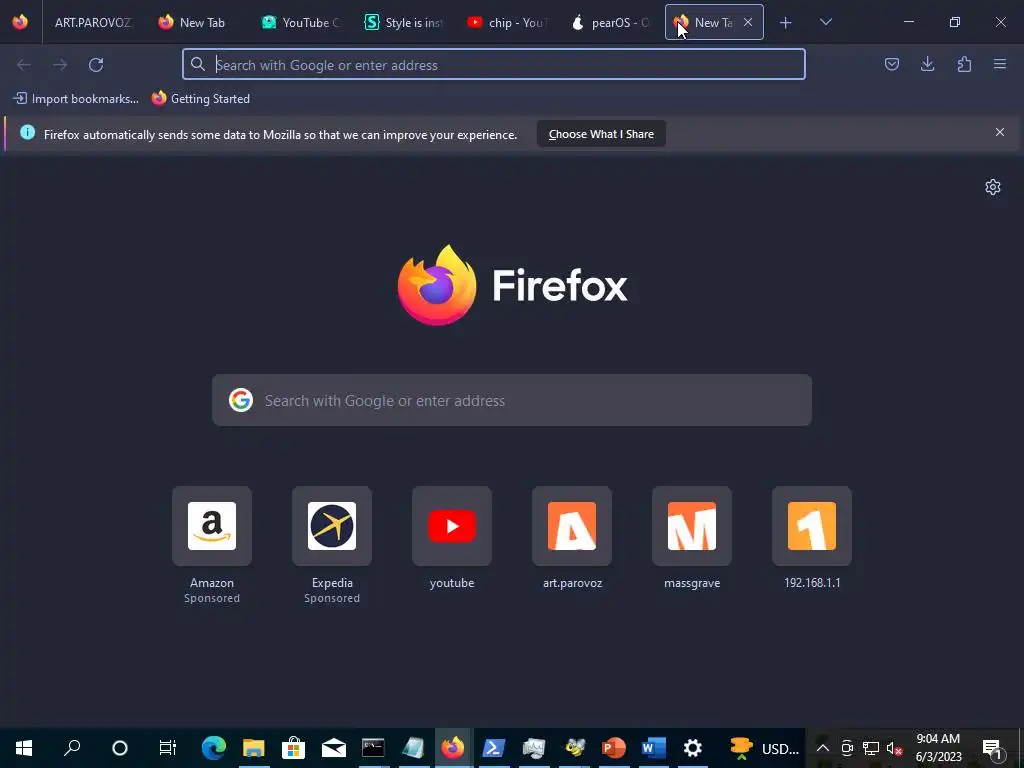
Task: Open Getting Started bookmark
Action: tap(201, 99)
